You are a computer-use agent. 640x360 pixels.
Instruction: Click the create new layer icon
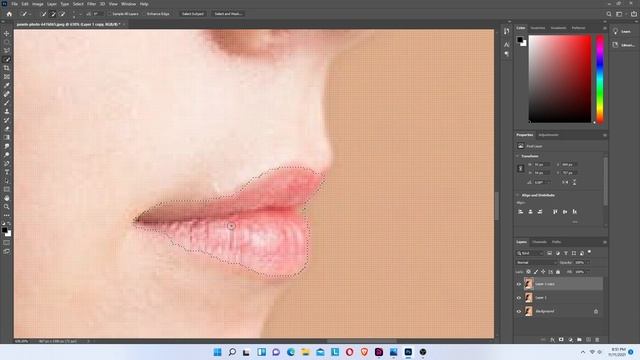pyautogui.click(x=588, y=340)
